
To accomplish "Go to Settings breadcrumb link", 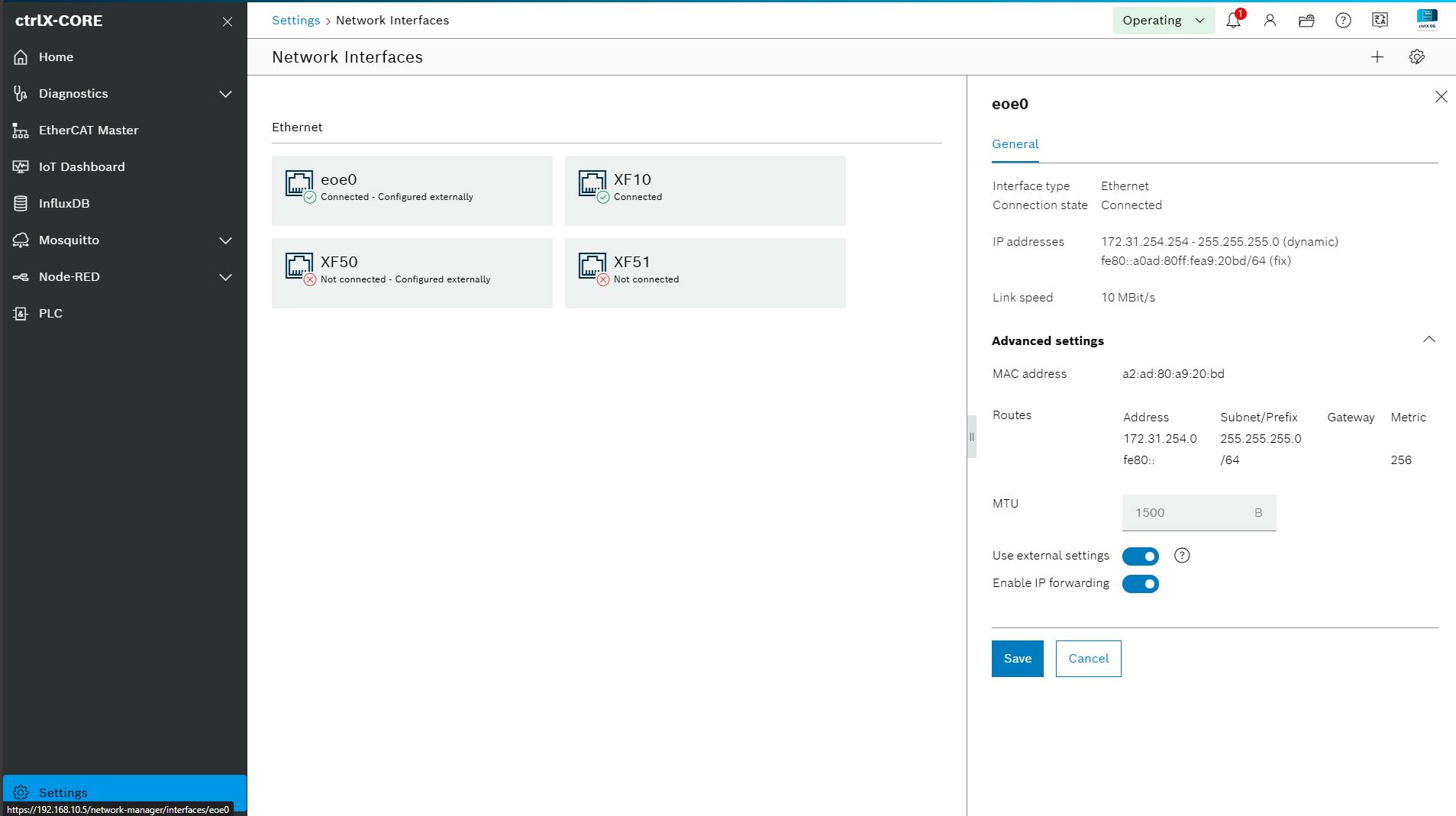I will pos(295,21).
